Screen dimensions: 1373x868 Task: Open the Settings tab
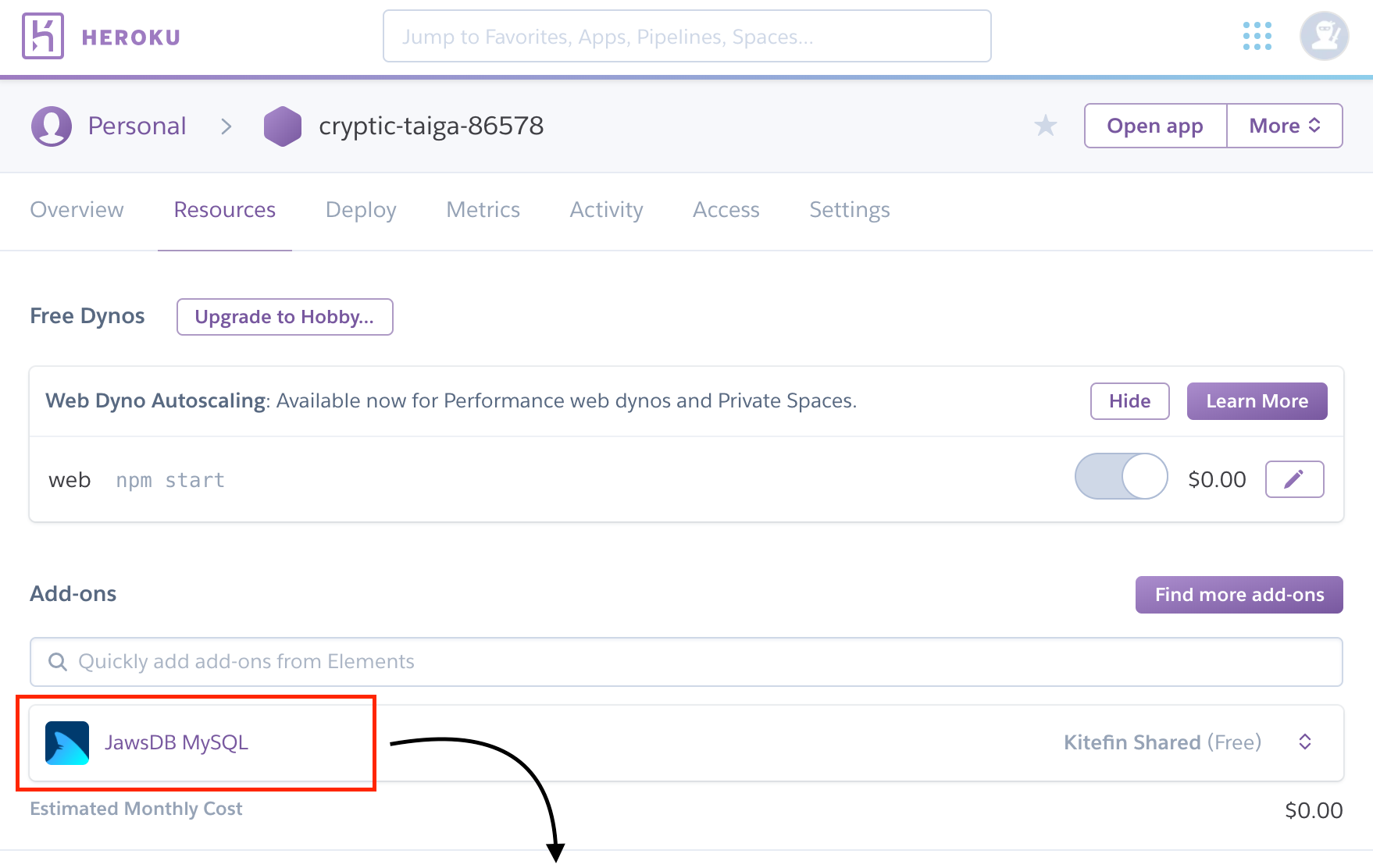point(849,209)
